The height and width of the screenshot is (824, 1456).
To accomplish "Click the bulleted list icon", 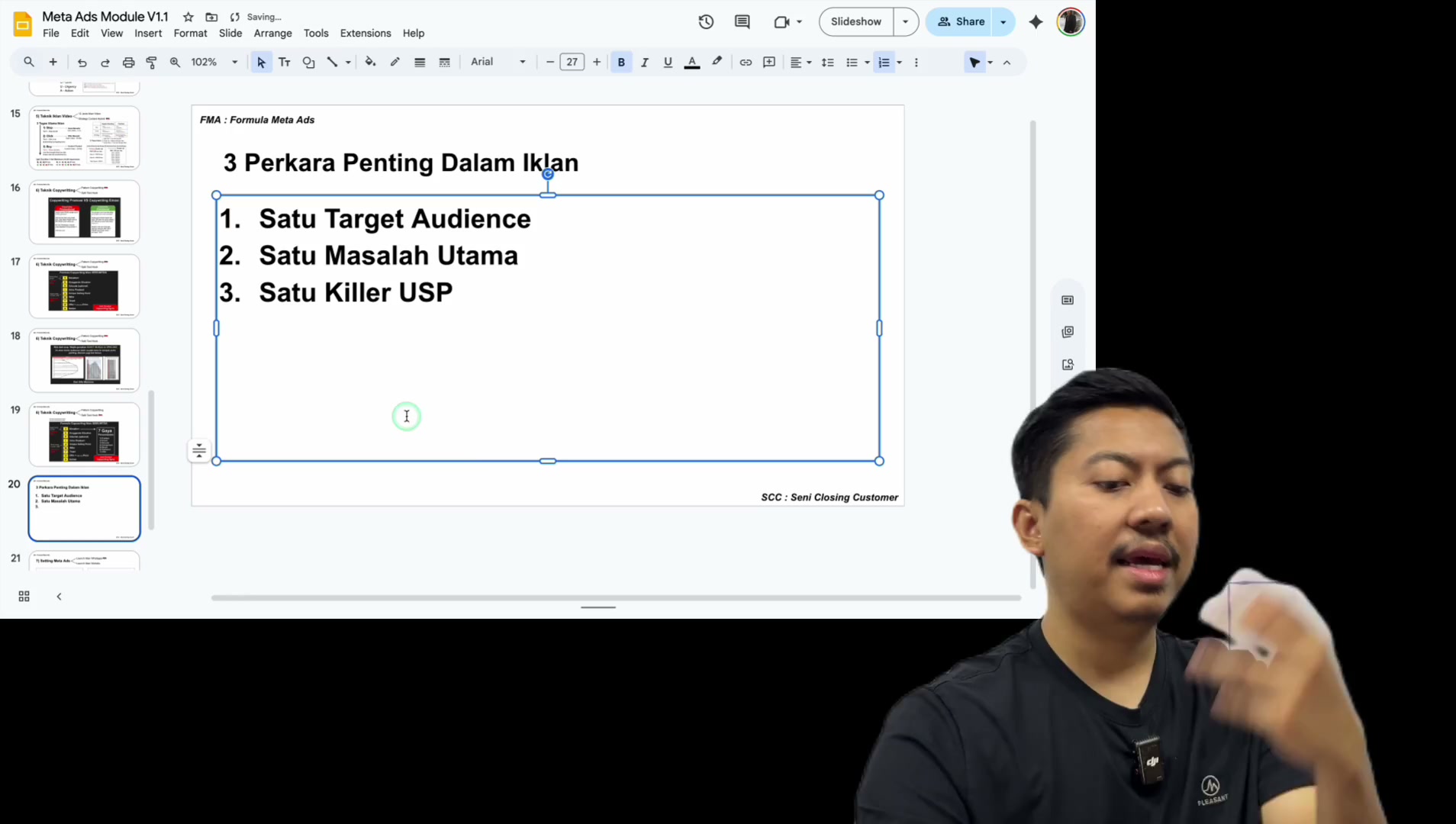I will 852,63.
